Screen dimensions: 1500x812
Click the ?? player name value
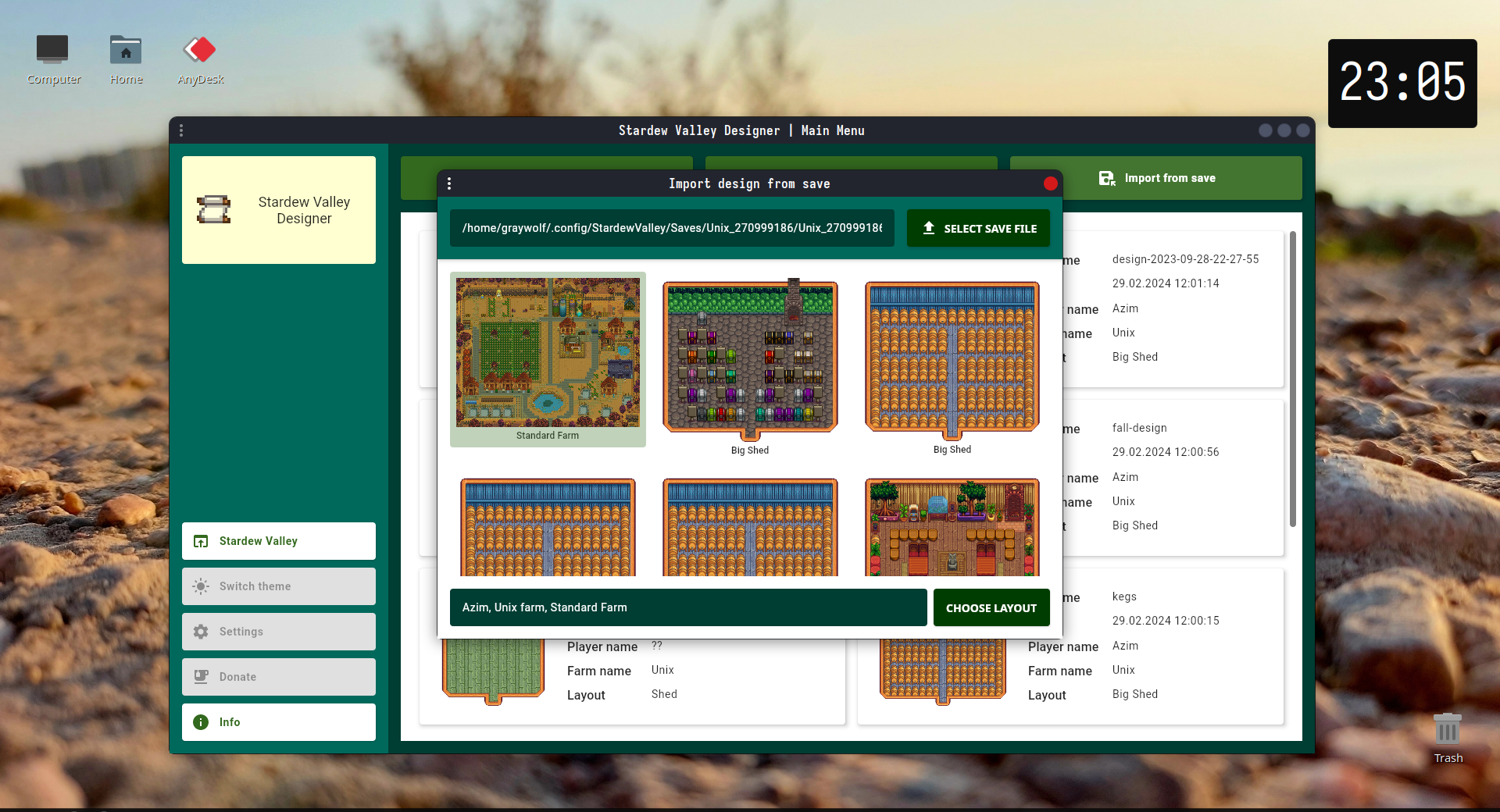[657, 646]
